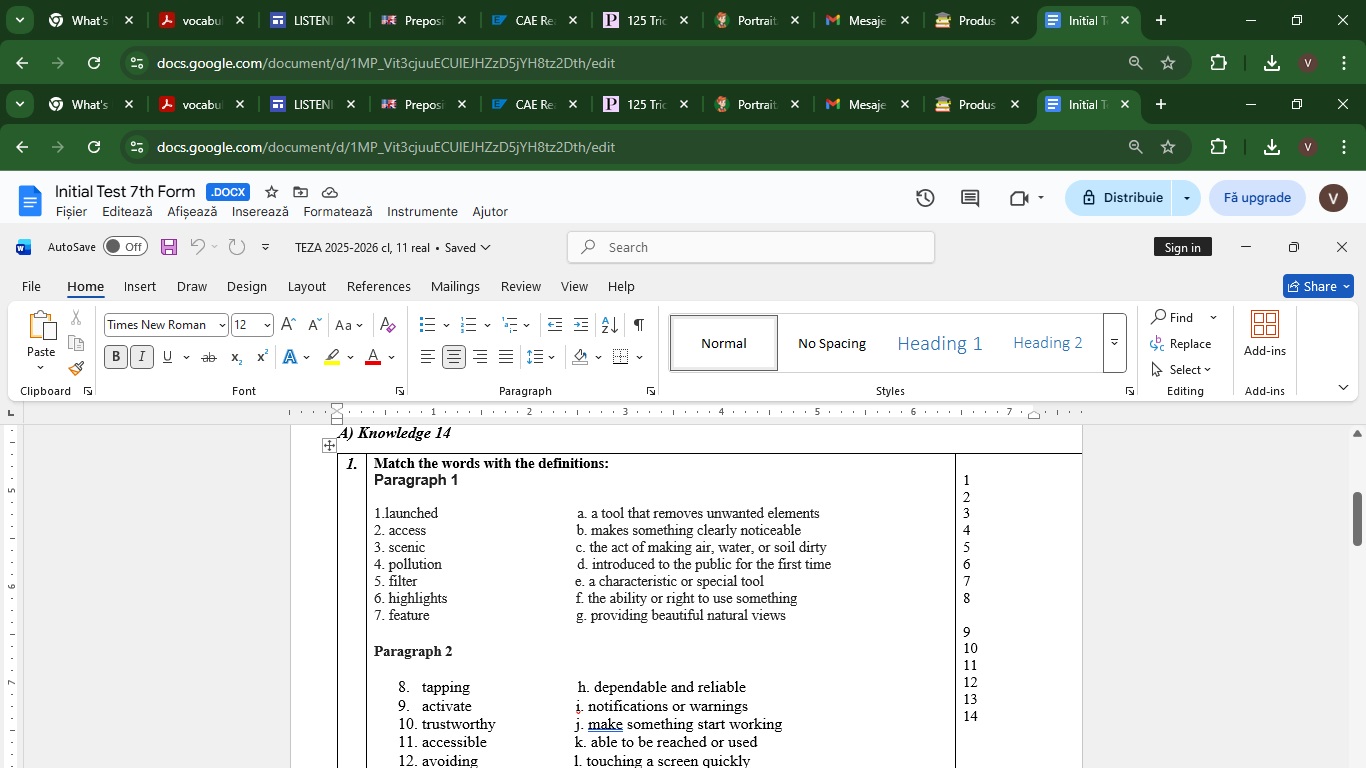Click the Save floppy disk icon
The width and height of the screenshot is (1366, 768).
[169, 247]
